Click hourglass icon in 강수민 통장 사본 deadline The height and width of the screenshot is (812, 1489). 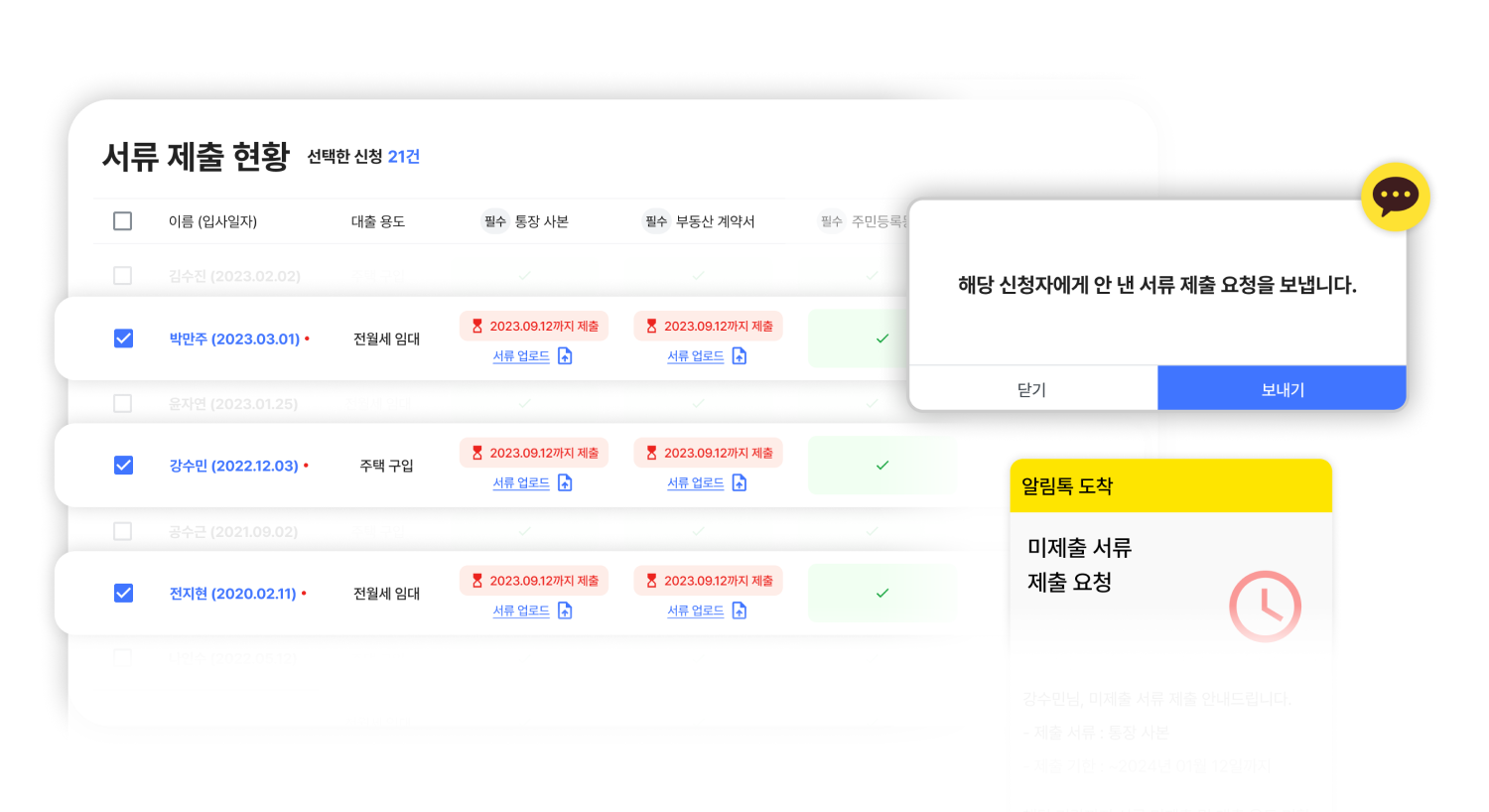[477, 453]
